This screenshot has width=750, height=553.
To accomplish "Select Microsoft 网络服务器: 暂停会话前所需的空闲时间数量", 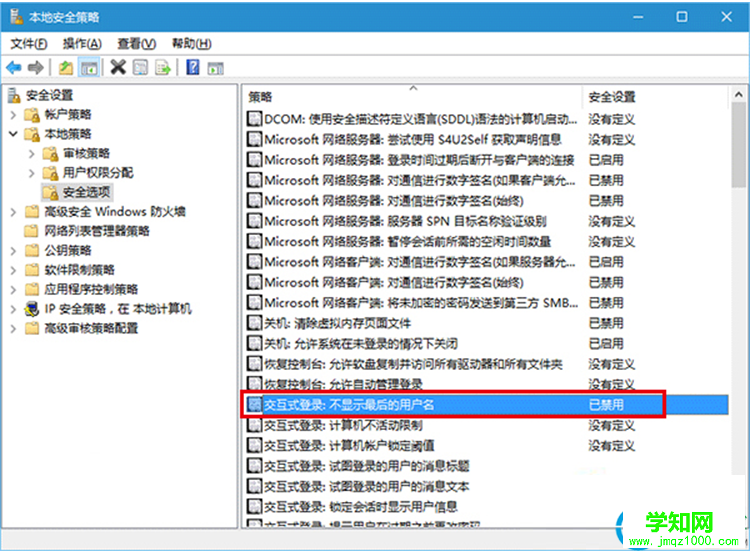I will (408, 242).
